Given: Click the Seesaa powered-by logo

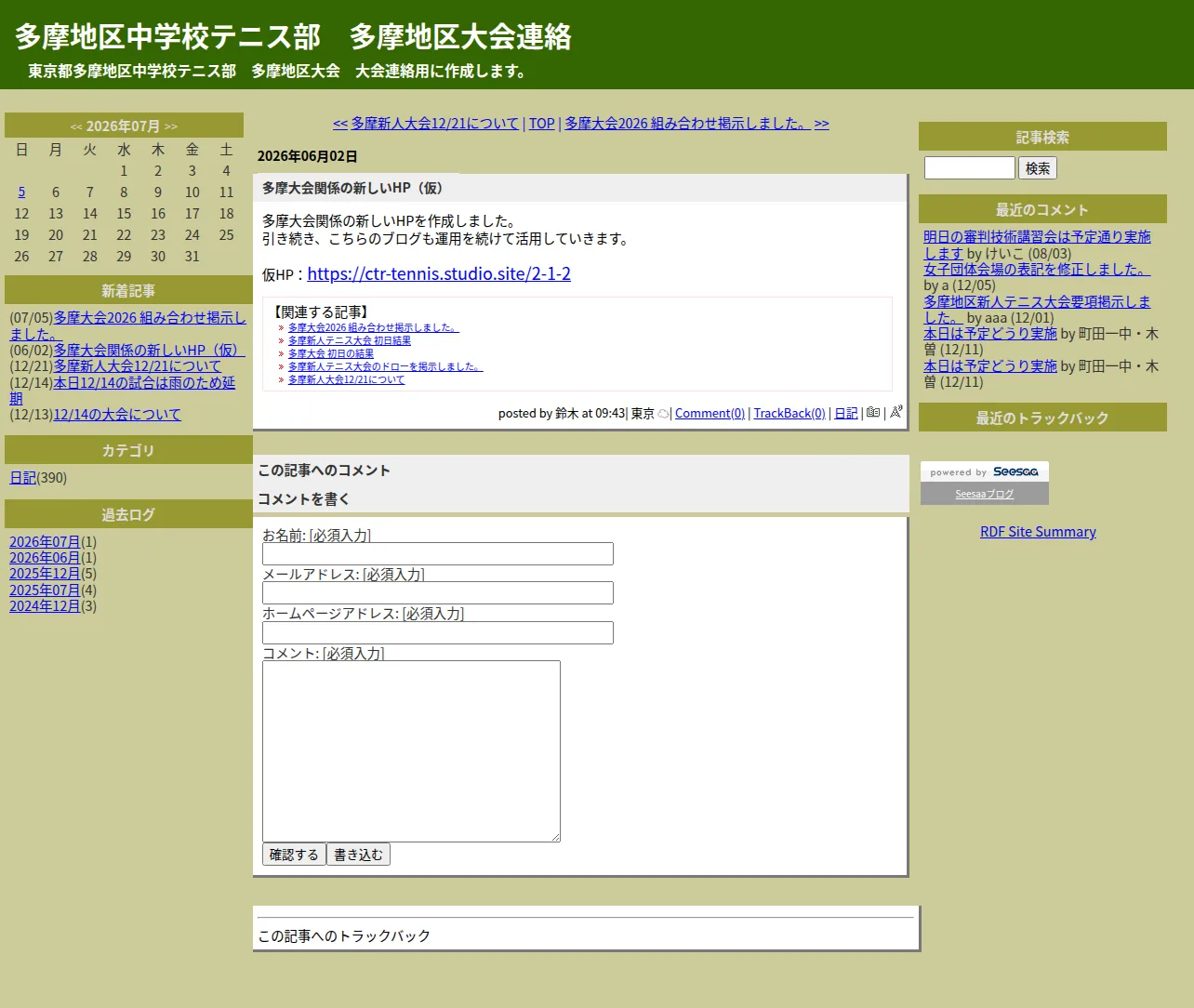Looking at the screenshot, I should [985, 471].
